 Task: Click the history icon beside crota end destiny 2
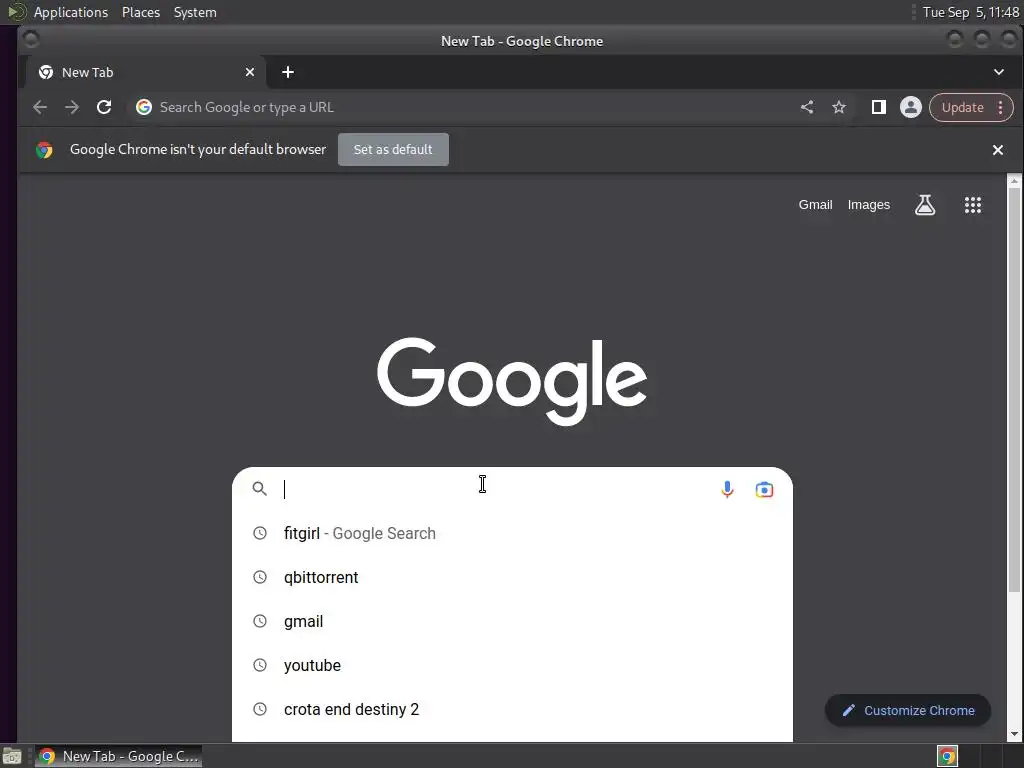pyautogui.click(x=260, y=709)
